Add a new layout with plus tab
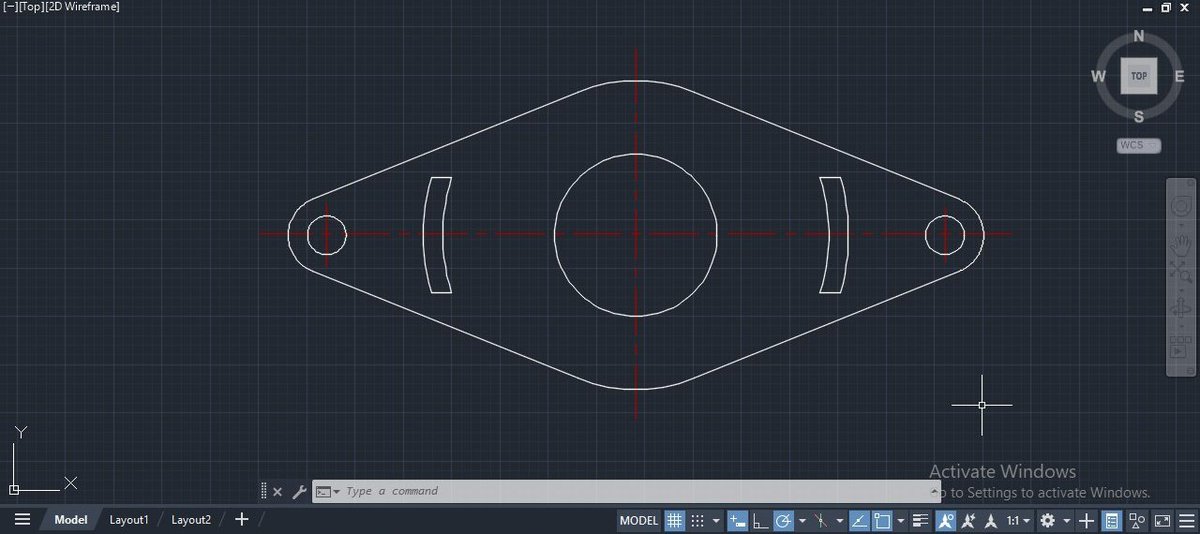The width and height of the screenshot is (1200, 534). pyautogui.click(x=241, y=520)
